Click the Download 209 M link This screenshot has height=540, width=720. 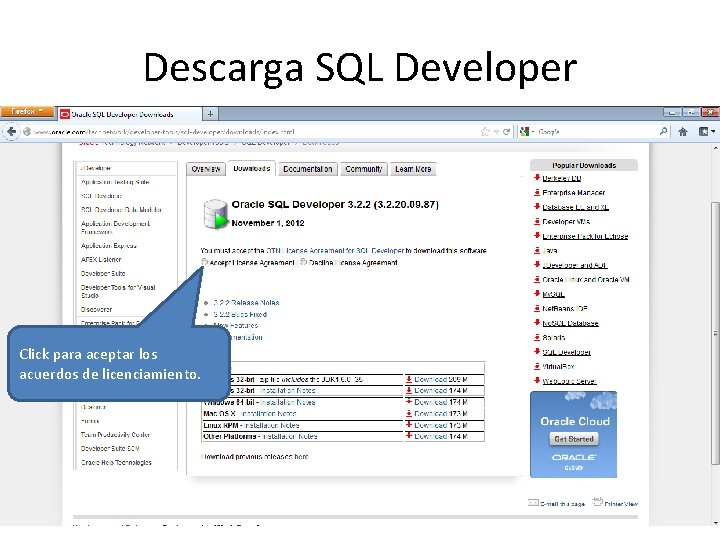(441, 379)
